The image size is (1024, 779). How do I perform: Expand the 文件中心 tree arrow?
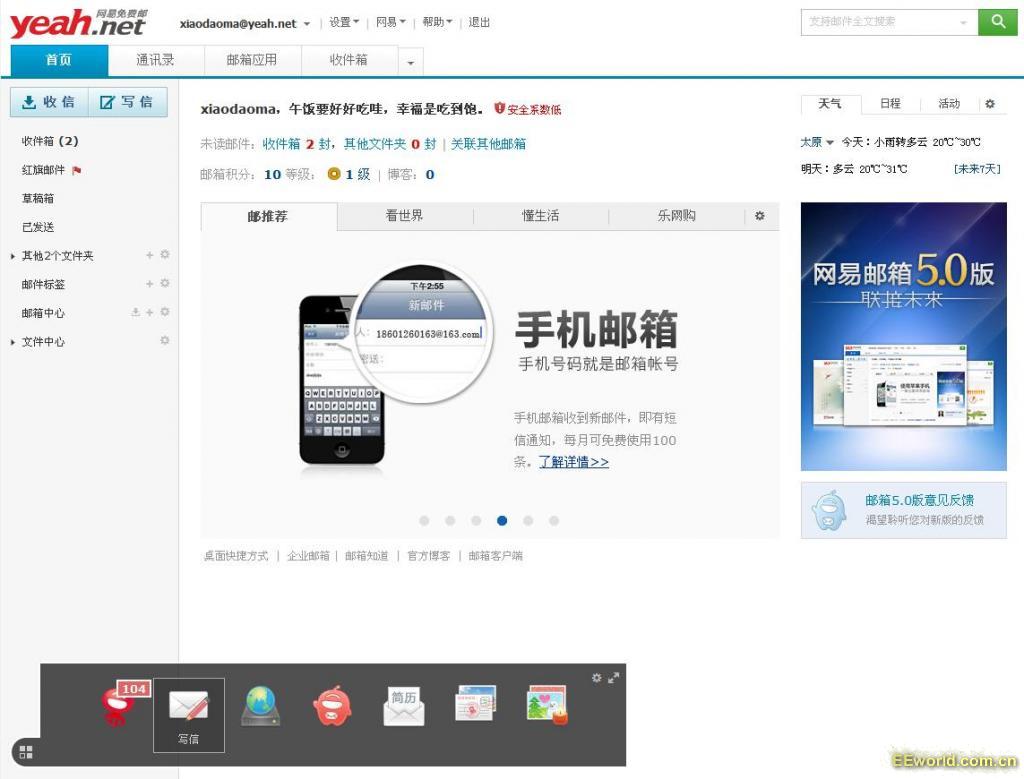click(x=12, y=342)
